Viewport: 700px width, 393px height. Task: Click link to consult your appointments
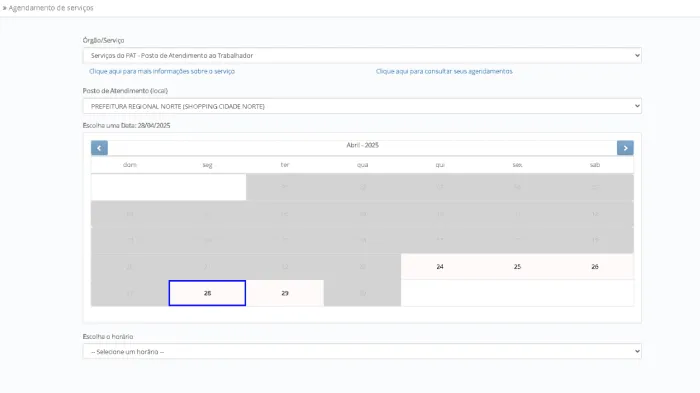point(444,71)
